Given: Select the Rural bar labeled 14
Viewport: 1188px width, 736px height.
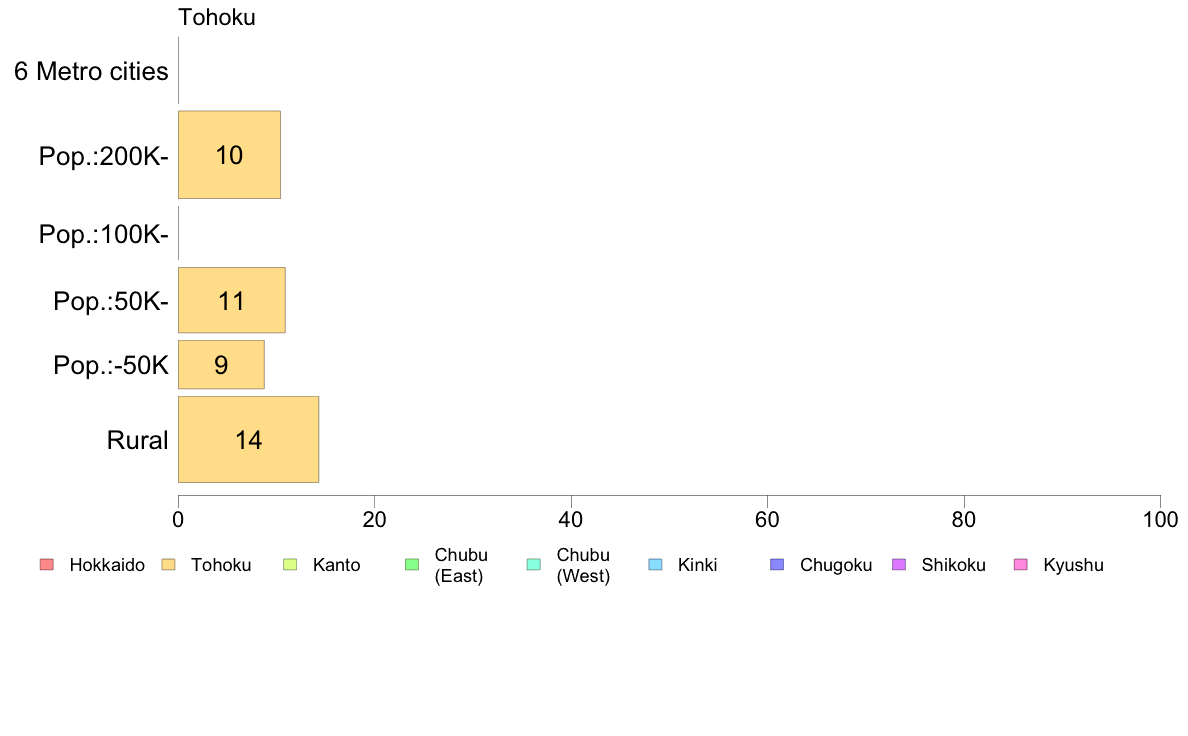Looking at the screenshot, I should 249,440.
